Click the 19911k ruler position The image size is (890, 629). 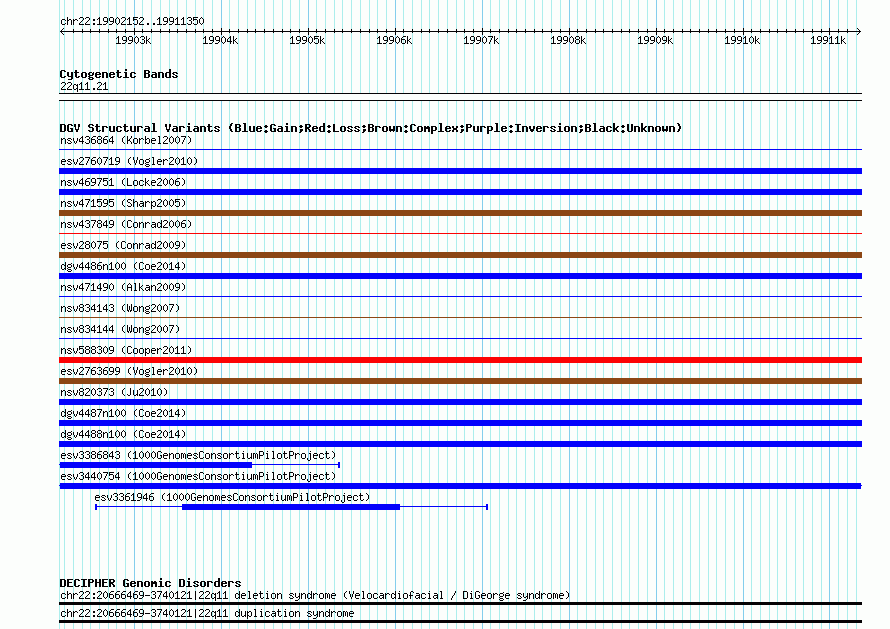coord(828,40)
